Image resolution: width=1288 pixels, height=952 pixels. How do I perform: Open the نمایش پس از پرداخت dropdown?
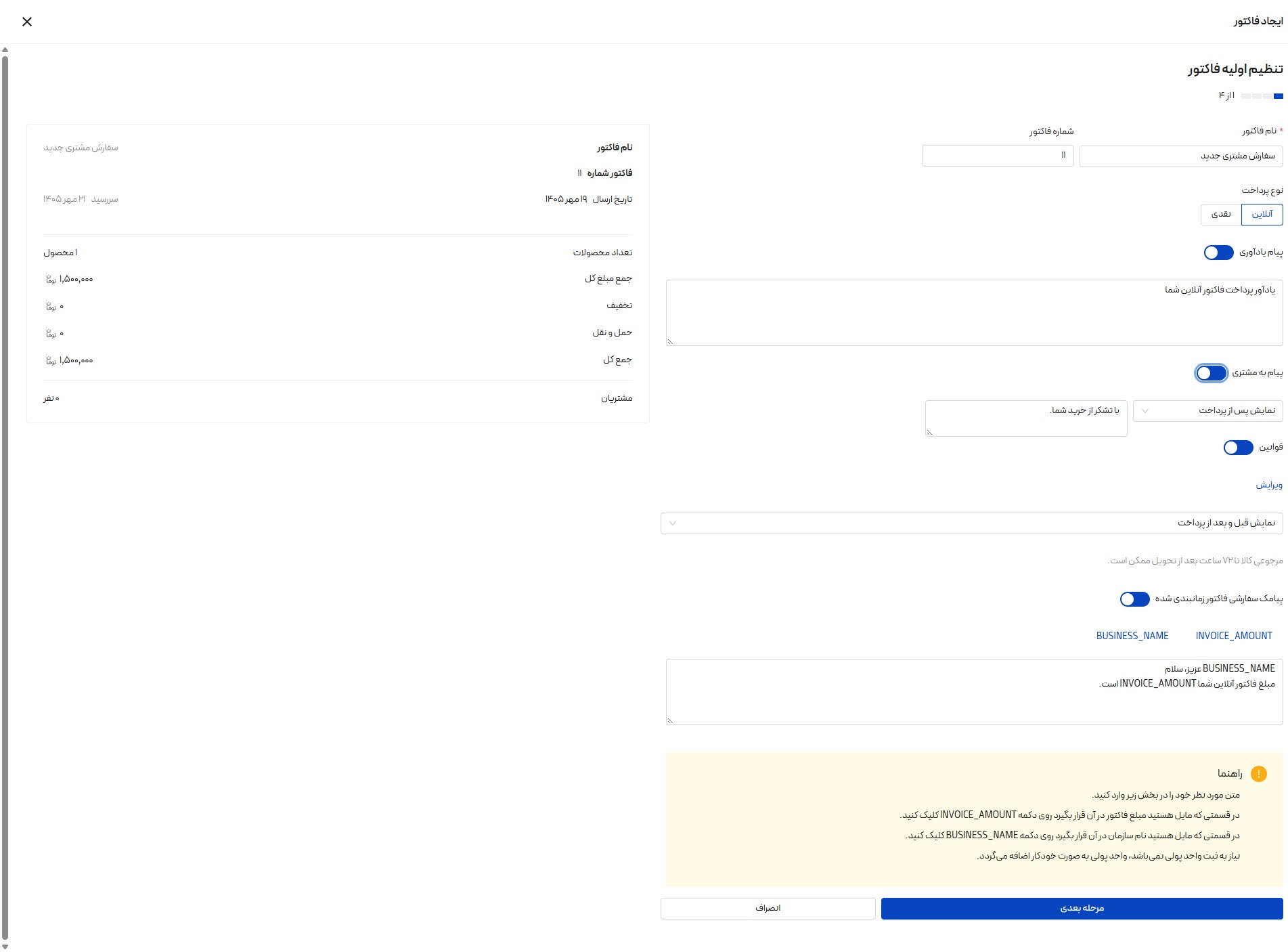(x=1207, y=411)
